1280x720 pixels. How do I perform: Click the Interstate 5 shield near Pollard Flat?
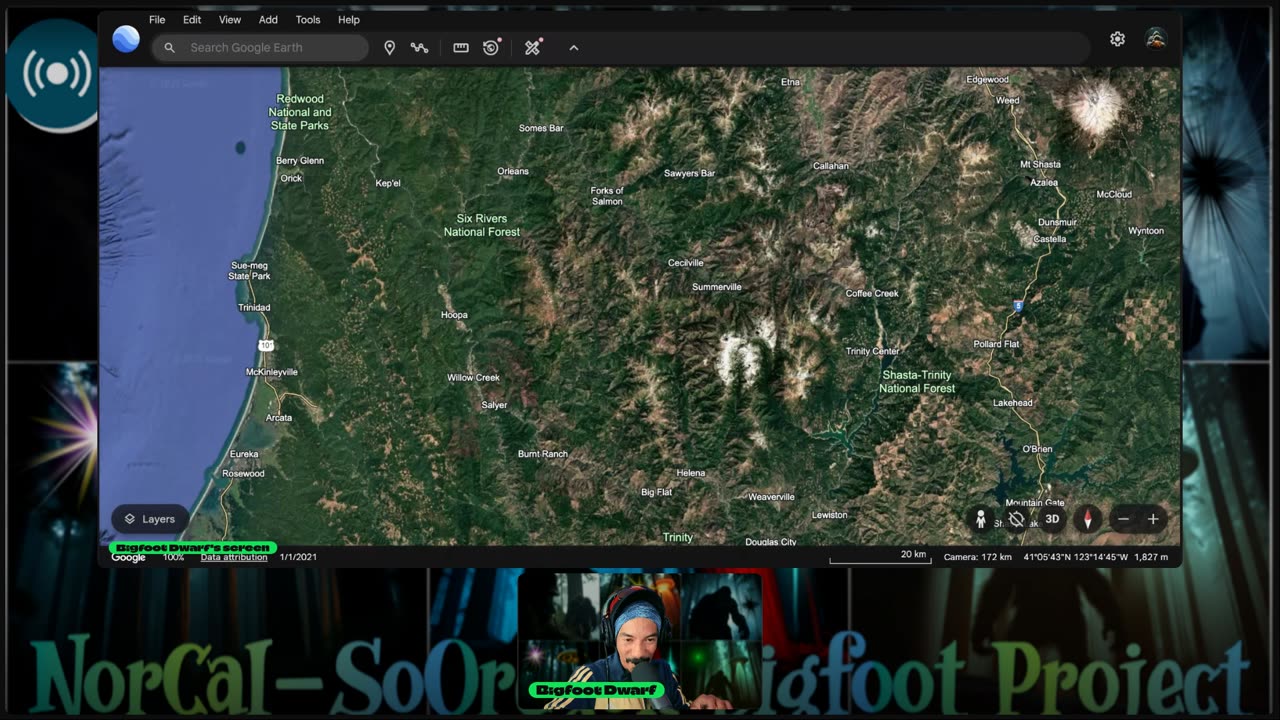1018,307
